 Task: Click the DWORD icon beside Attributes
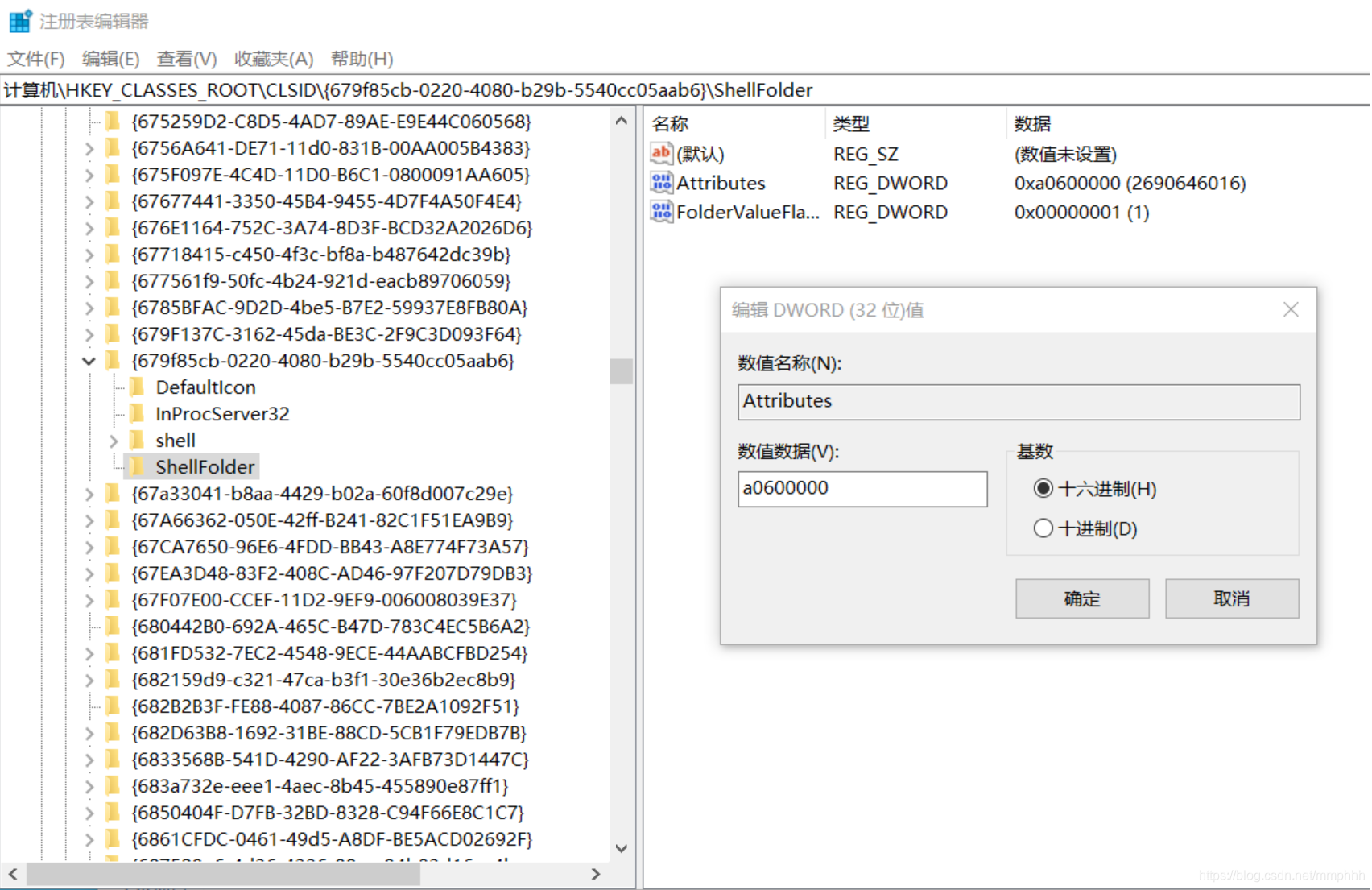[661, 183]
